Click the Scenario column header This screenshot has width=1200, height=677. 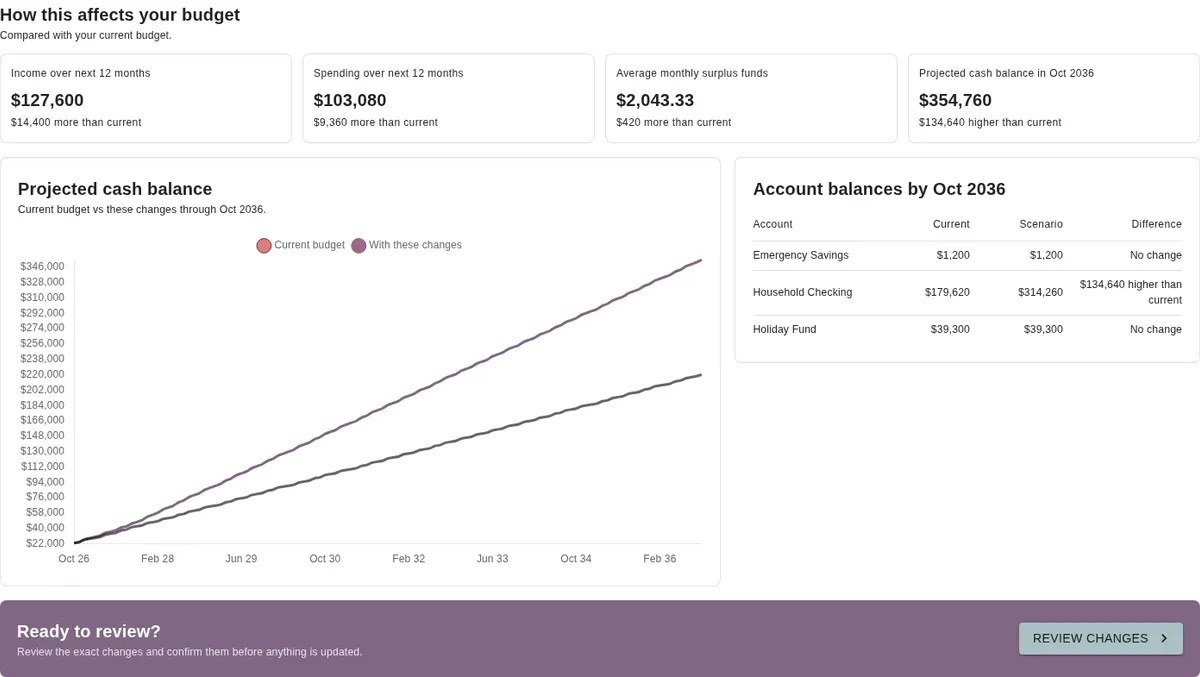click(1041, 224)
